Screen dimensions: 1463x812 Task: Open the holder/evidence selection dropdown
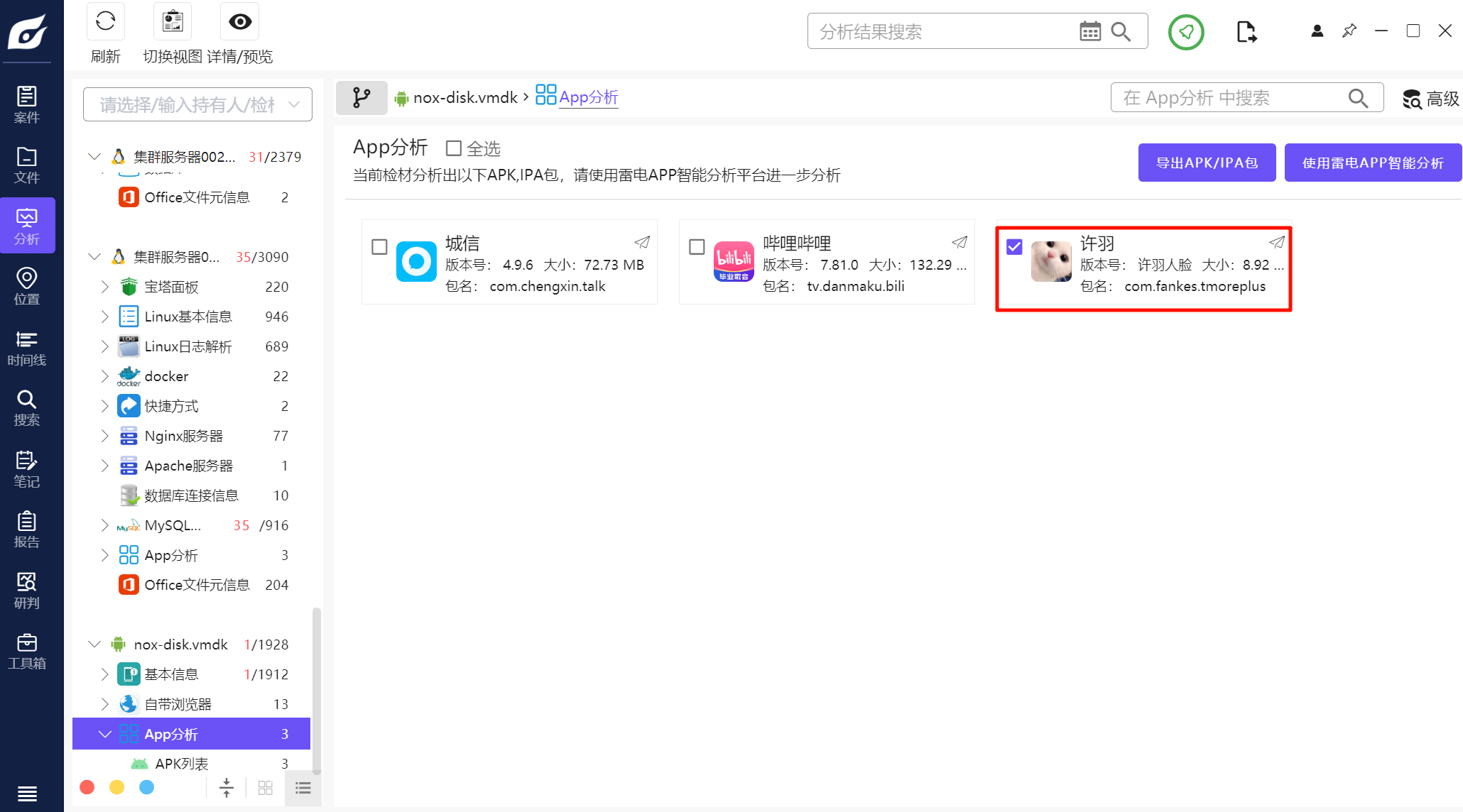coord(197,104)
